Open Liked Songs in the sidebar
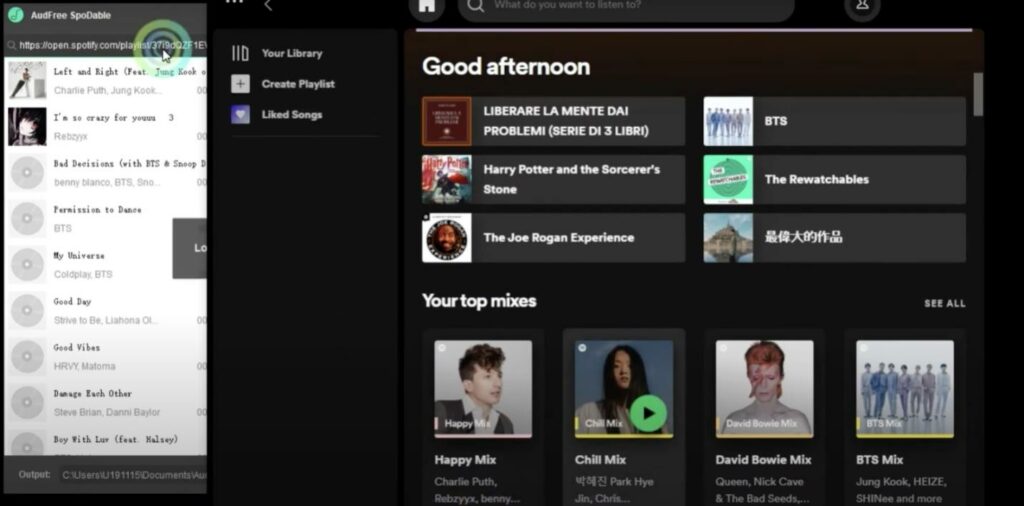This screenshot has height=506, width=1024. coord(291,115)
